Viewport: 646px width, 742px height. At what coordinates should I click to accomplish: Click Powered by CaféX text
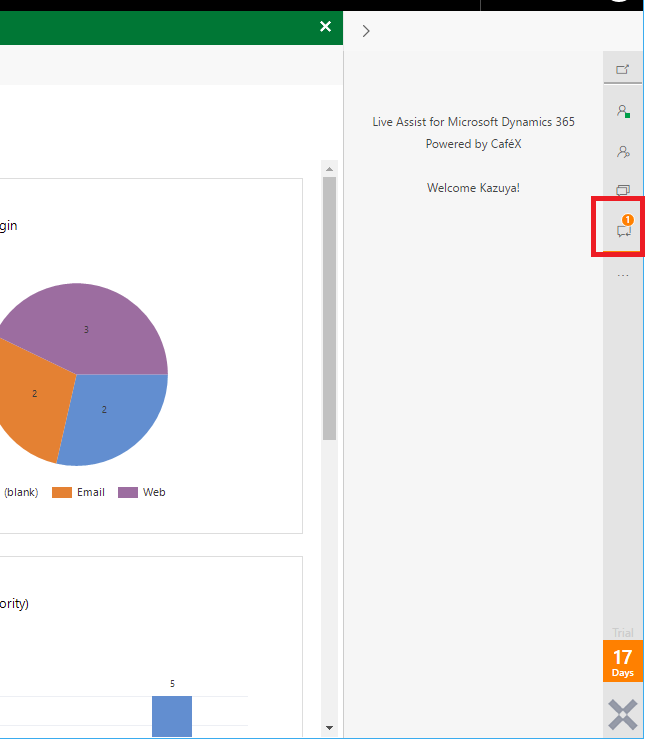click(x=473, y=144)
